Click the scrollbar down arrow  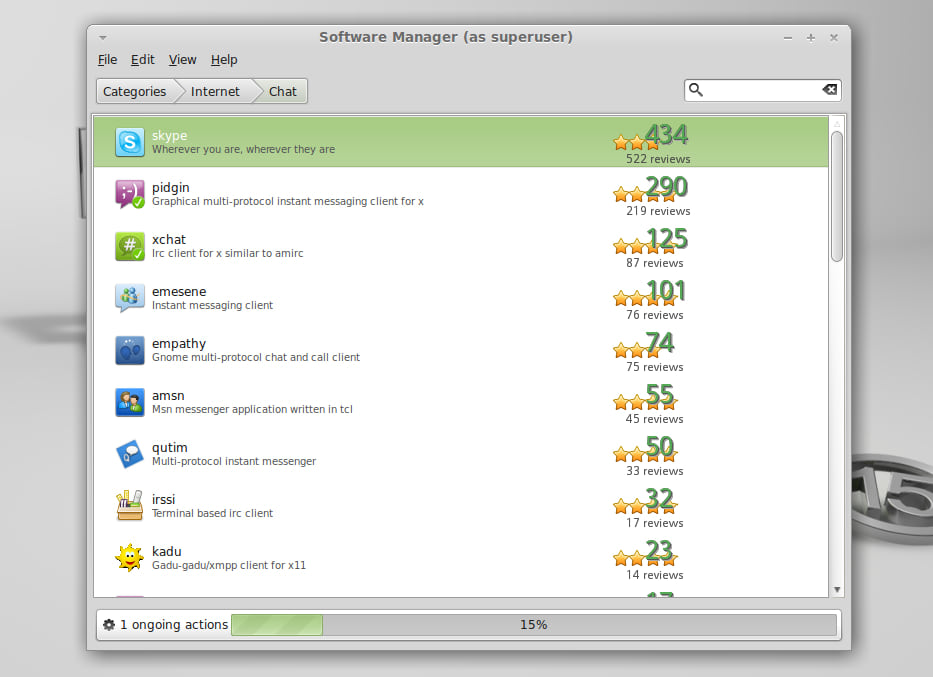pyautogui.click(x=837, y=590)
